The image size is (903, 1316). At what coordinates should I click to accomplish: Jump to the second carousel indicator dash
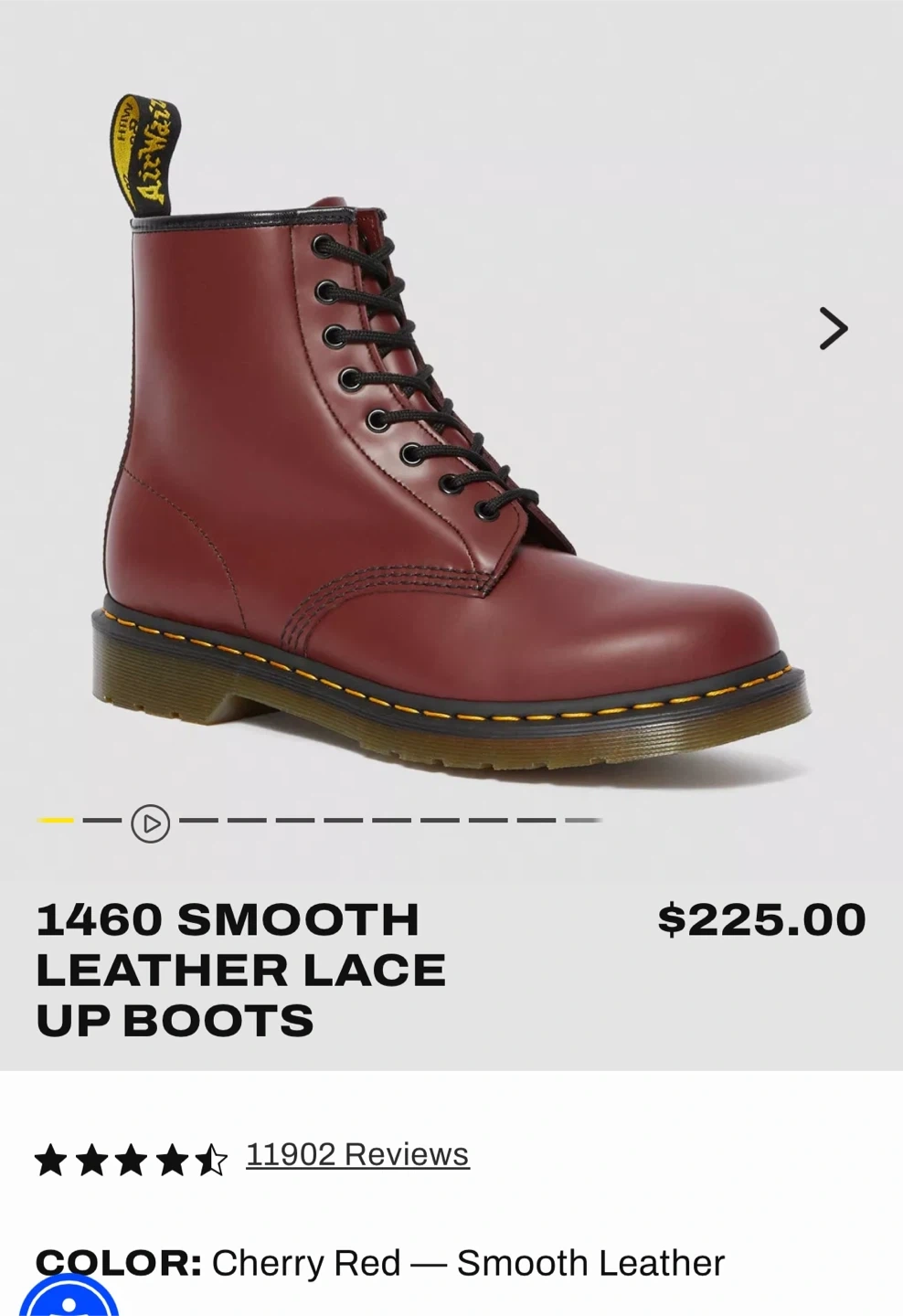click(x=102, y=820)
